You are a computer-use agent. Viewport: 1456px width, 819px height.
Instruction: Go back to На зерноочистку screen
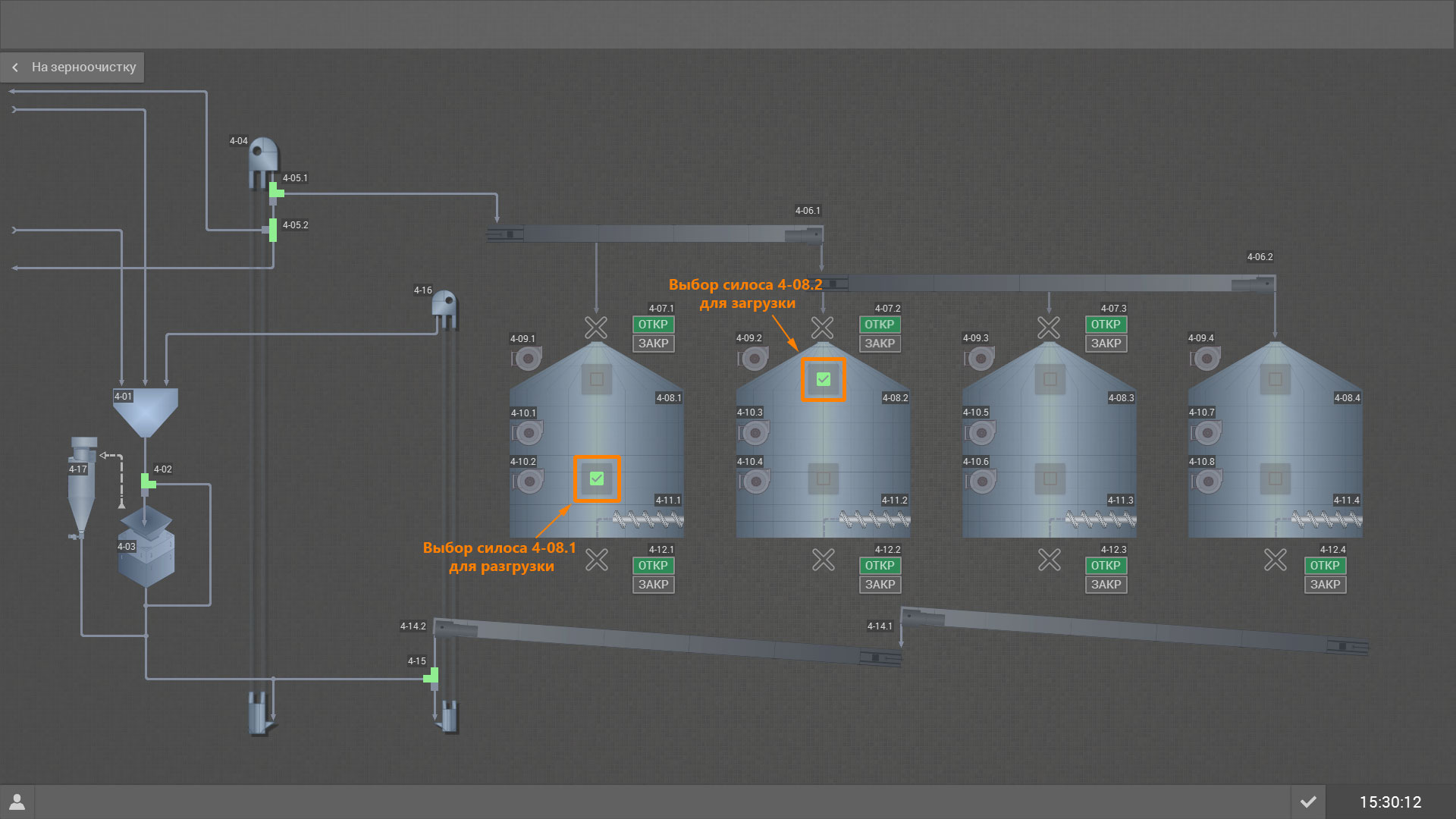(74, 67)
